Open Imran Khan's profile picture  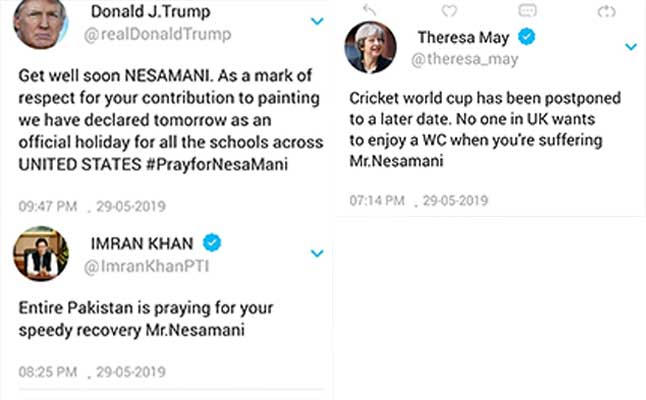click(41, 254)
